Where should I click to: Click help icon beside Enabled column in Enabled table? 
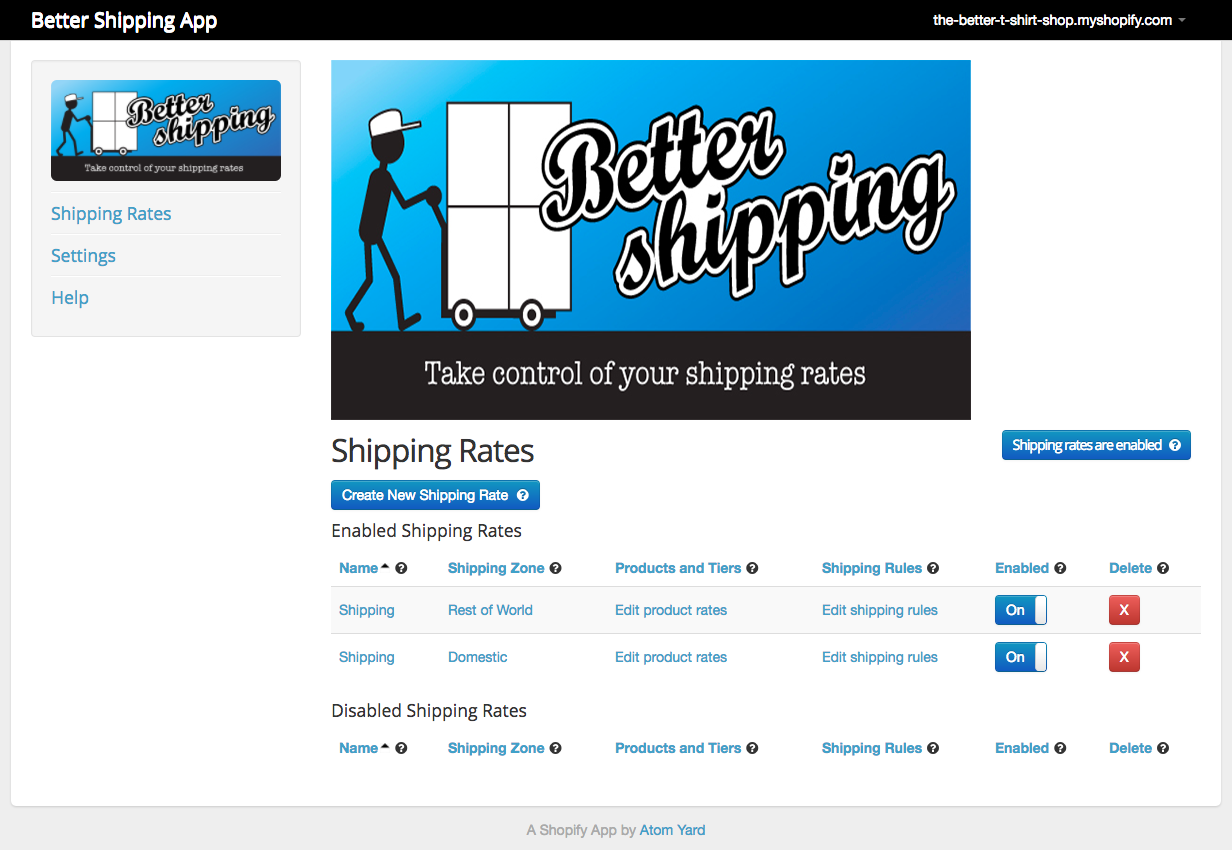1060,568
